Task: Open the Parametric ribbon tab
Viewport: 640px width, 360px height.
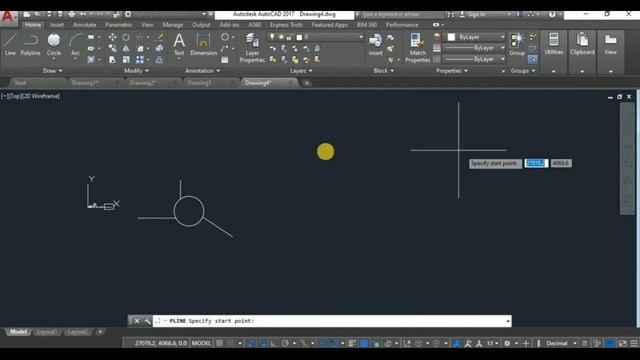Action: click(118, 25)
